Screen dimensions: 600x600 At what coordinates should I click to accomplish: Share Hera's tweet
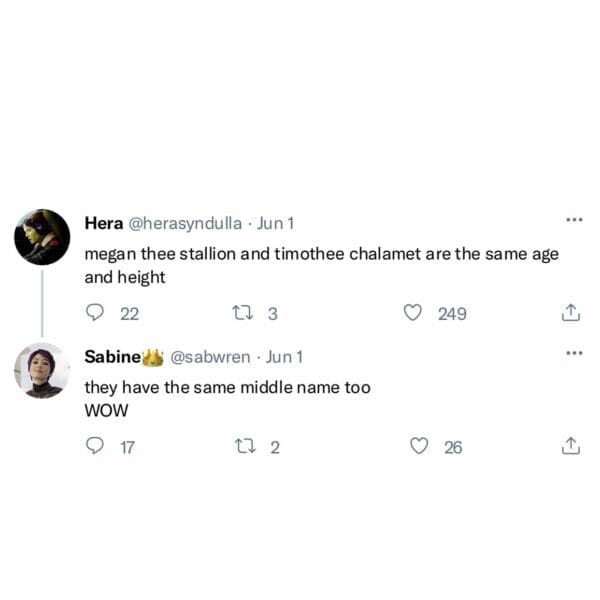(x=571, y=313)
